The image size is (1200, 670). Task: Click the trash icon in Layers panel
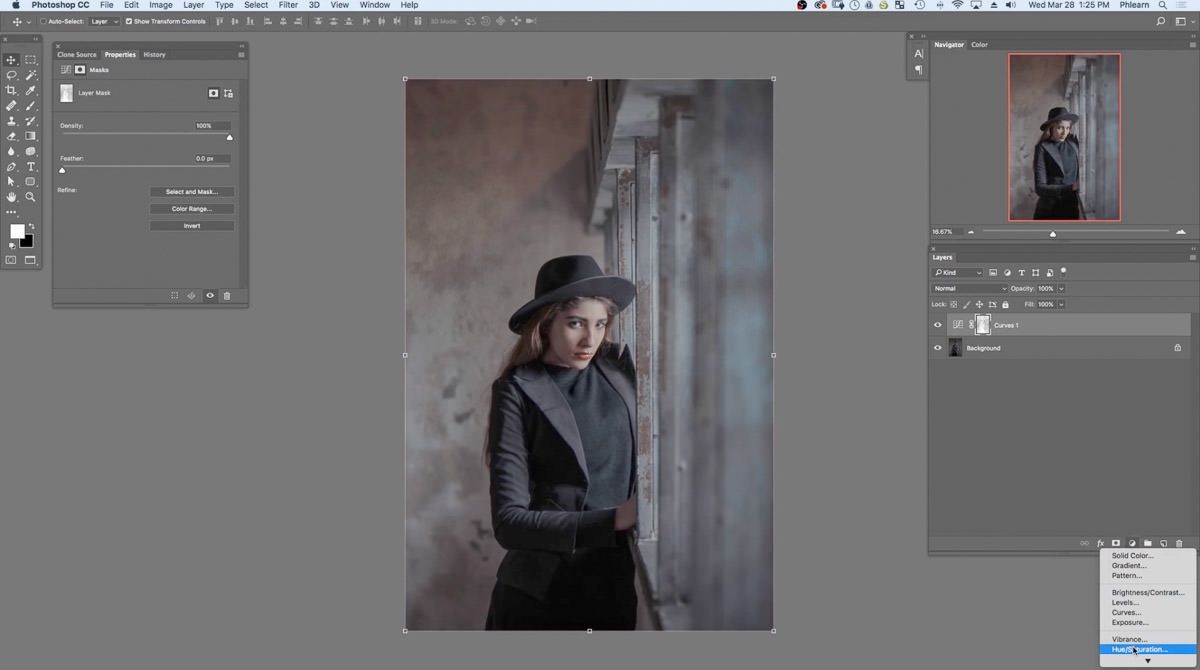tap(1179, 543)
